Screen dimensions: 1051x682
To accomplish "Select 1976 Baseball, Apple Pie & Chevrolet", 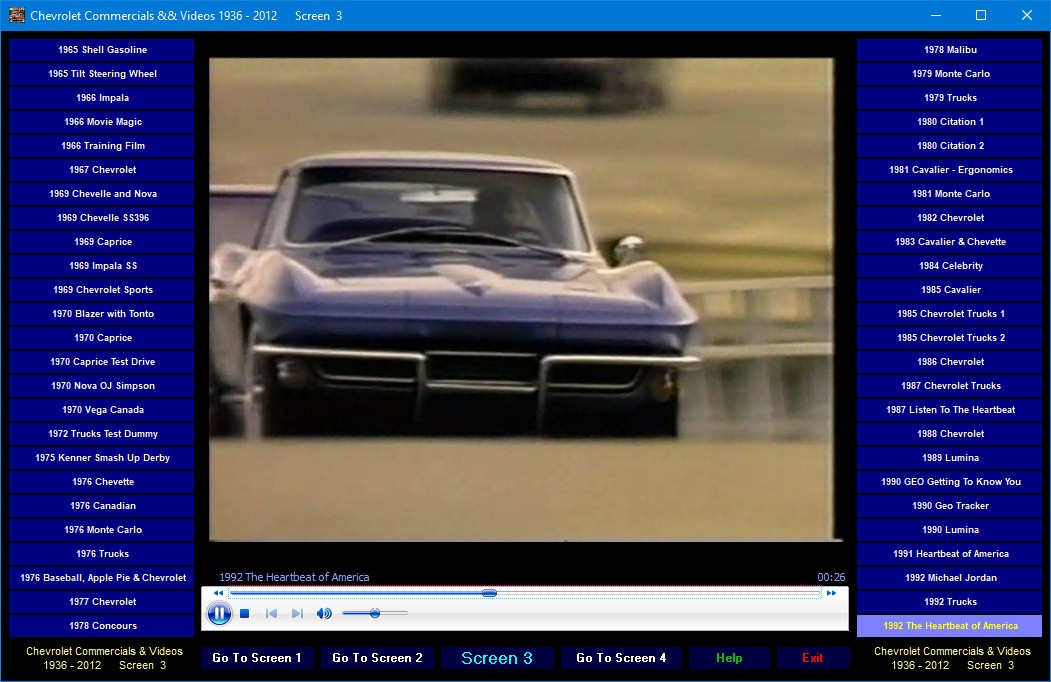I will click(x=103, y=578).
